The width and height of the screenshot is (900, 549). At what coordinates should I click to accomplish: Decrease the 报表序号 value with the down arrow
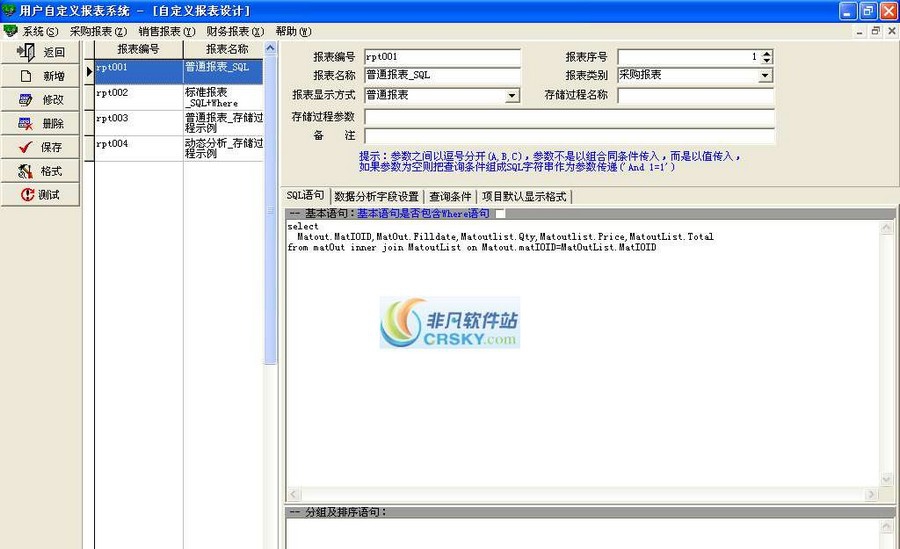tap(767, 60)
